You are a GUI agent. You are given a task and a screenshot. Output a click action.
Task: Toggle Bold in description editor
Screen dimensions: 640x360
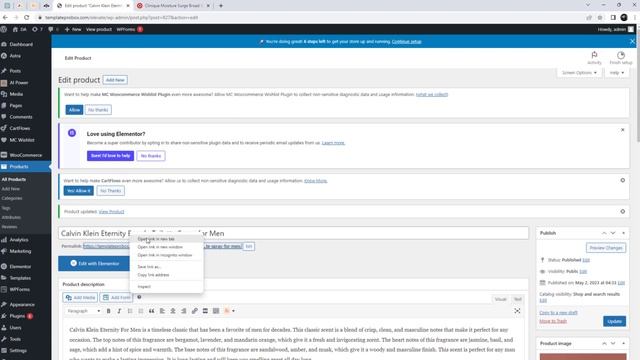pos(109,311)
